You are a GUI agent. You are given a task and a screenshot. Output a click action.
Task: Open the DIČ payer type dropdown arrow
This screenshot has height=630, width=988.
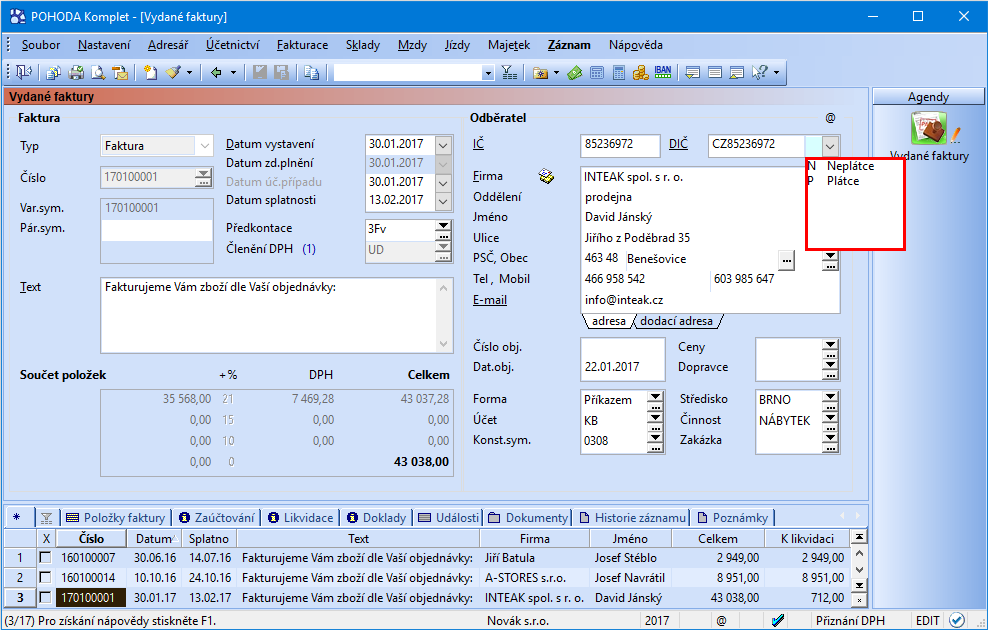coord(830,146)
